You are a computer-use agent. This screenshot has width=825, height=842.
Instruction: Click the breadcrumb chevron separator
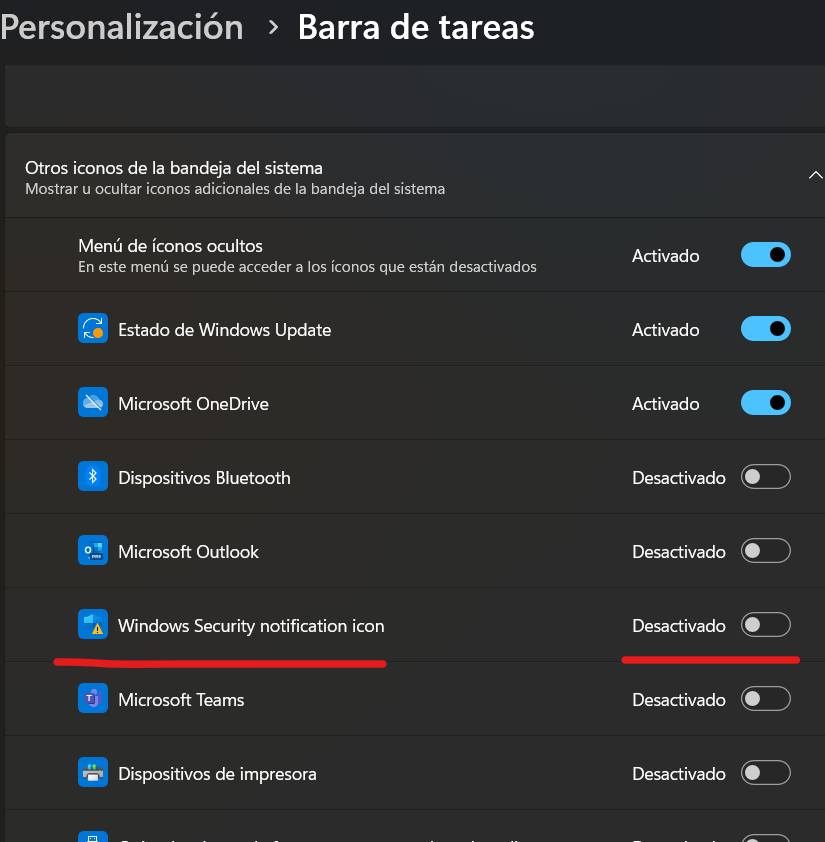273,28
